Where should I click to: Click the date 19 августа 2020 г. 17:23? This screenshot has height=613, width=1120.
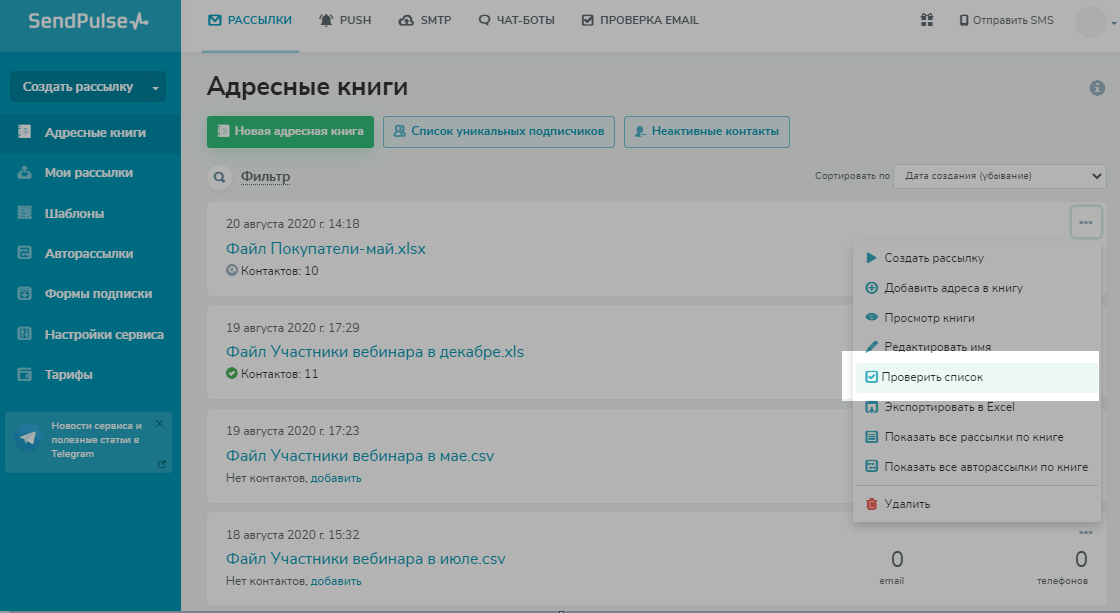(x=293, y=431)
